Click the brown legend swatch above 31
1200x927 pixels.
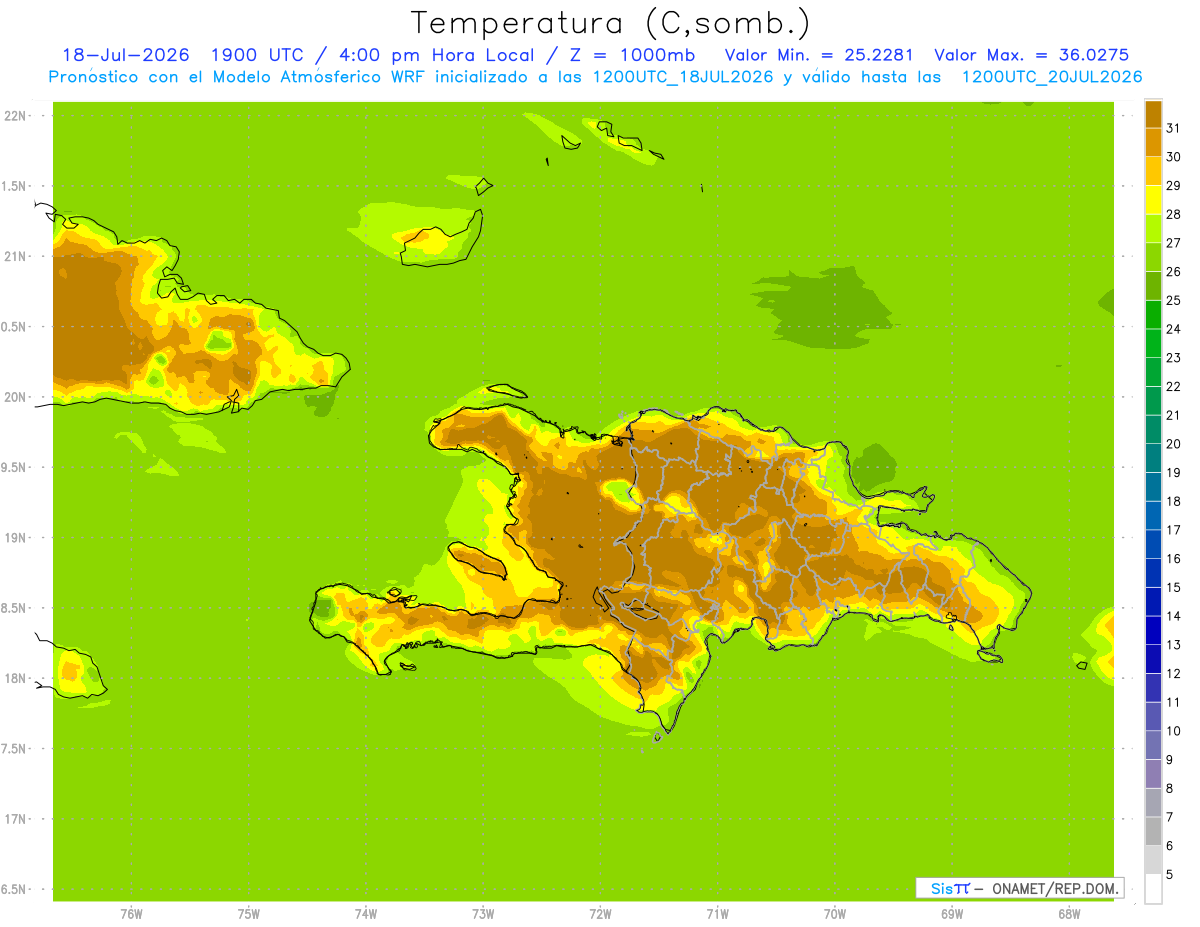click(1153, 114)
